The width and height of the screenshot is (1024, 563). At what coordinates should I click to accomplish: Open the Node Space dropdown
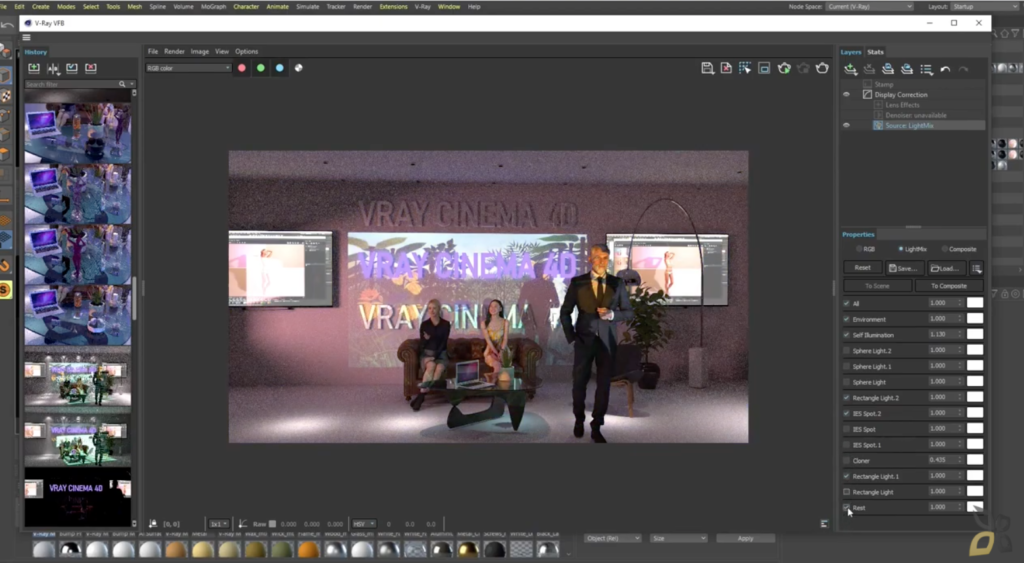[869, 7]
